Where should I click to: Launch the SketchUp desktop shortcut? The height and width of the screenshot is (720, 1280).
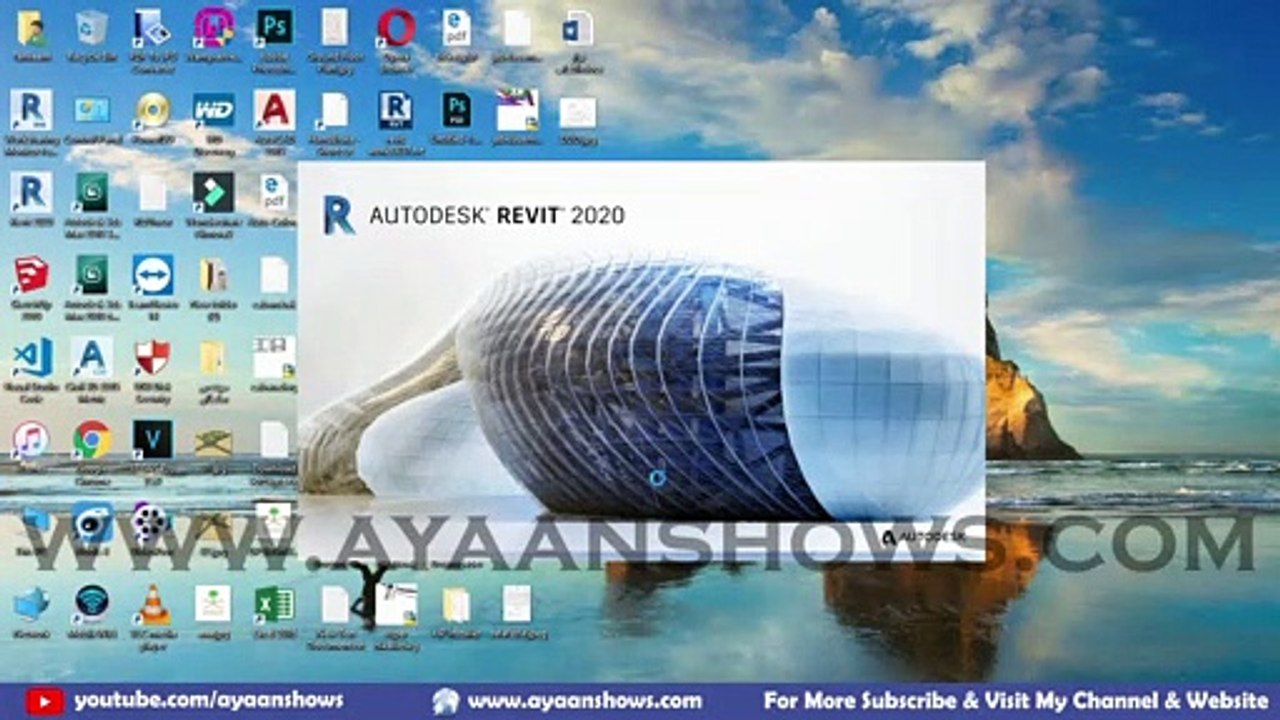[31, 275]
